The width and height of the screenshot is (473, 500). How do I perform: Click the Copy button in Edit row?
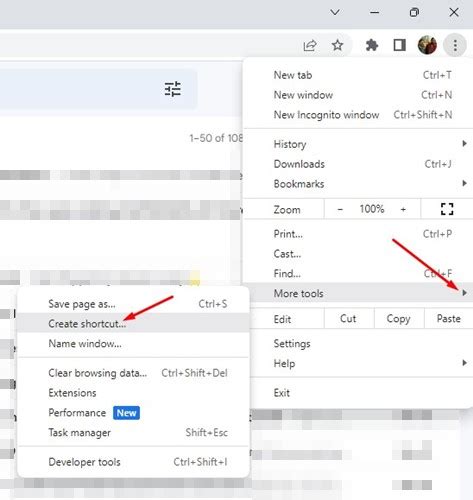coord(399,318)
